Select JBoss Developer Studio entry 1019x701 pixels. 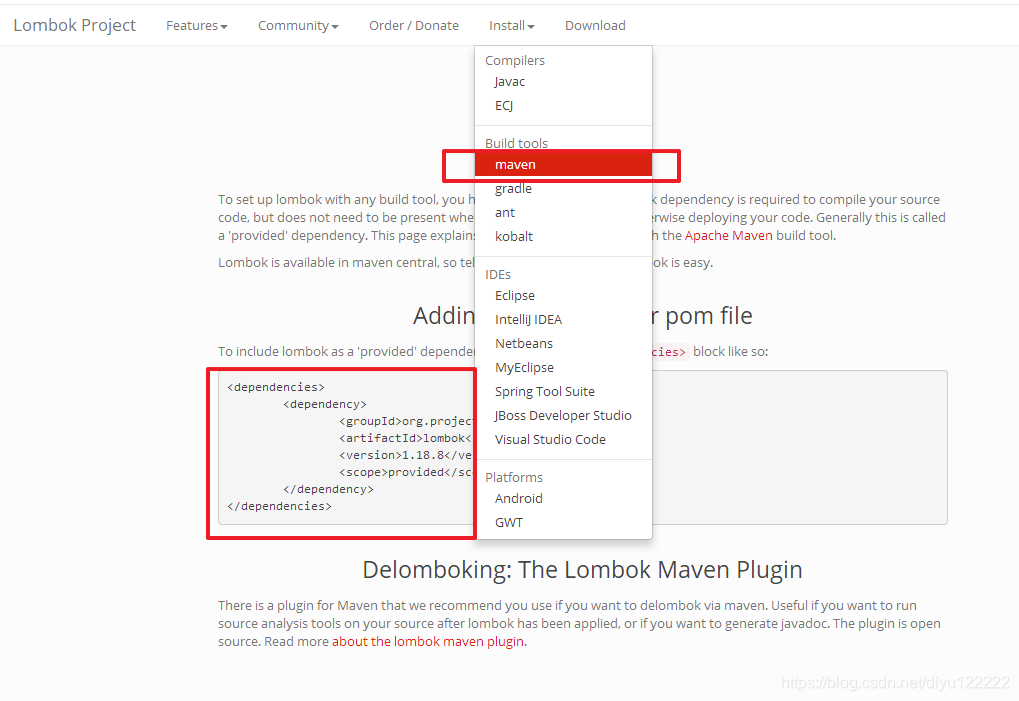pos(563,416)
